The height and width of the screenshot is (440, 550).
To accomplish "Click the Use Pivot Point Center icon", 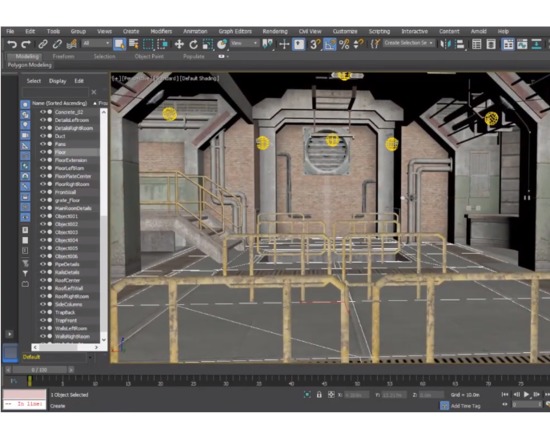I will click(268, 44).
